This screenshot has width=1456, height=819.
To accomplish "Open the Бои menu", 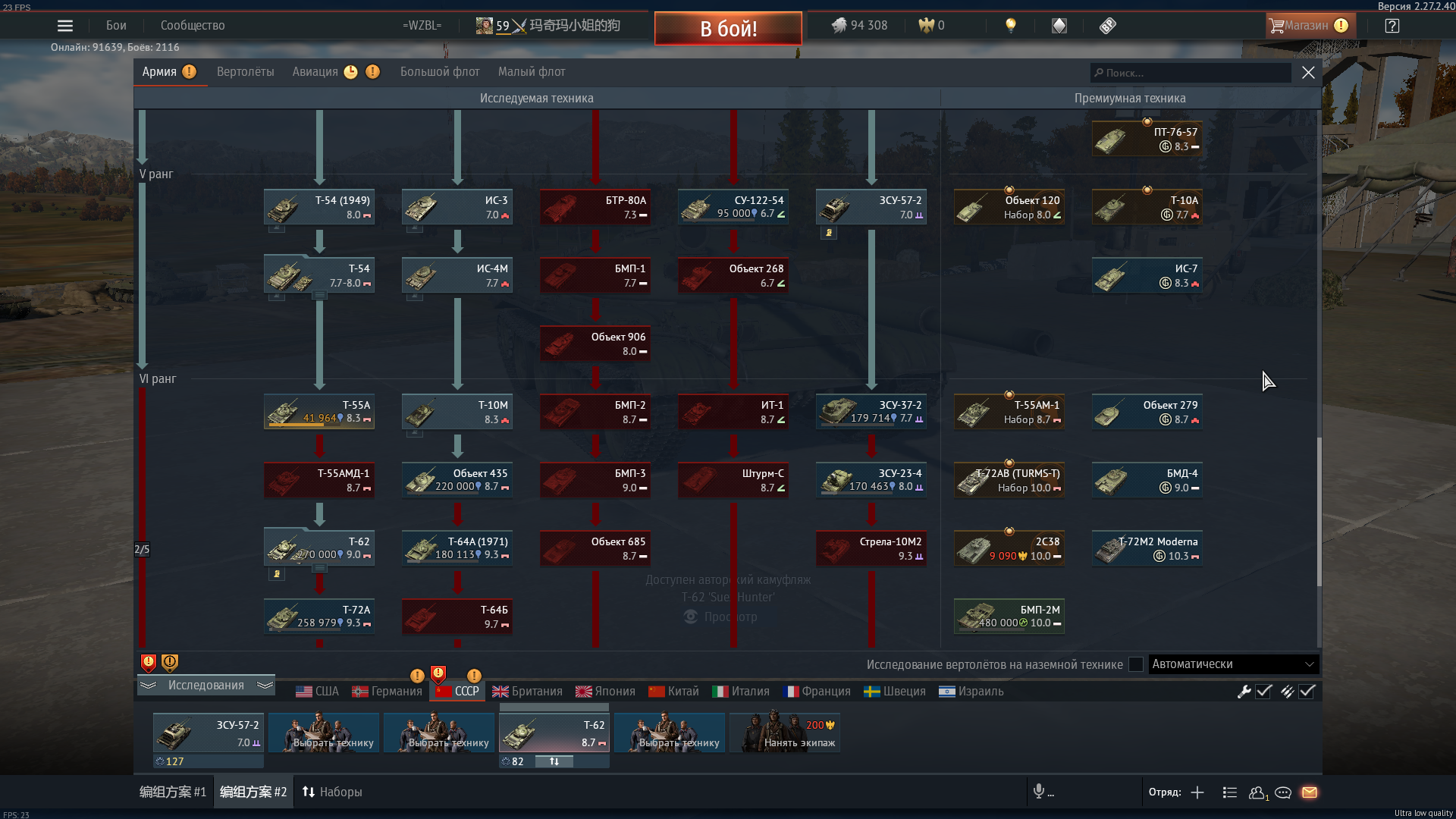I will (x=116, y=26).
